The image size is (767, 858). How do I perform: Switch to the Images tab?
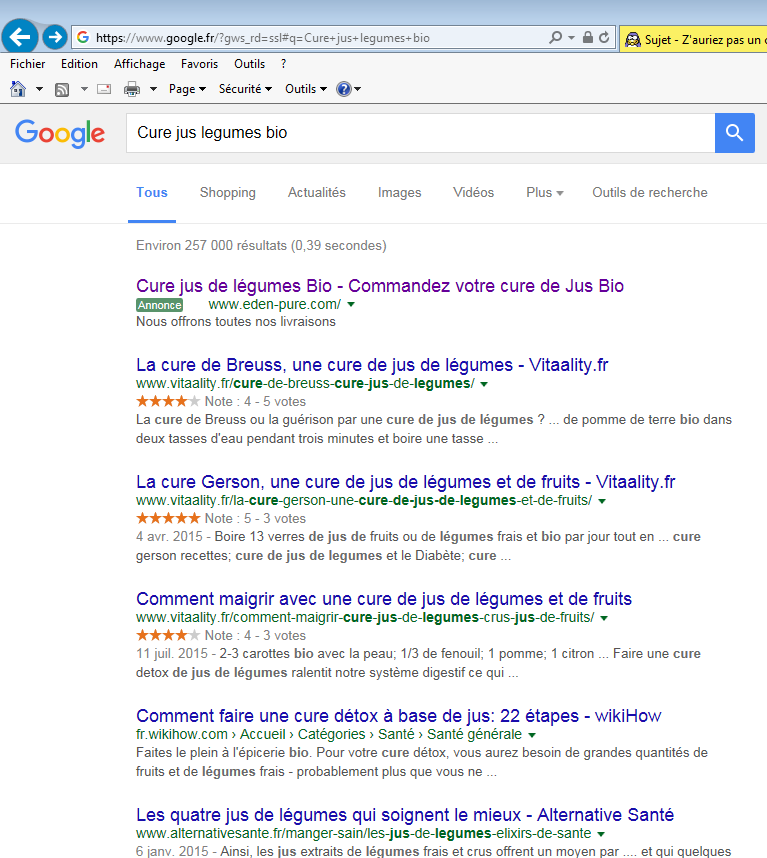[399, 193]
